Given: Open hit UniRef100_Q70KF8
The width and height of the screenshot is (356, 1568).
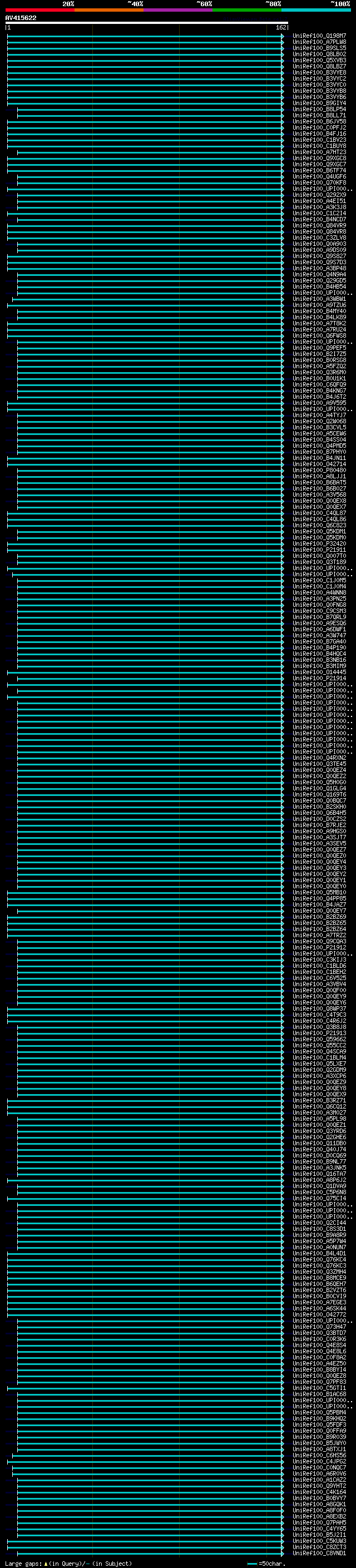Looking at the screenshot, I should click(319, 182).
